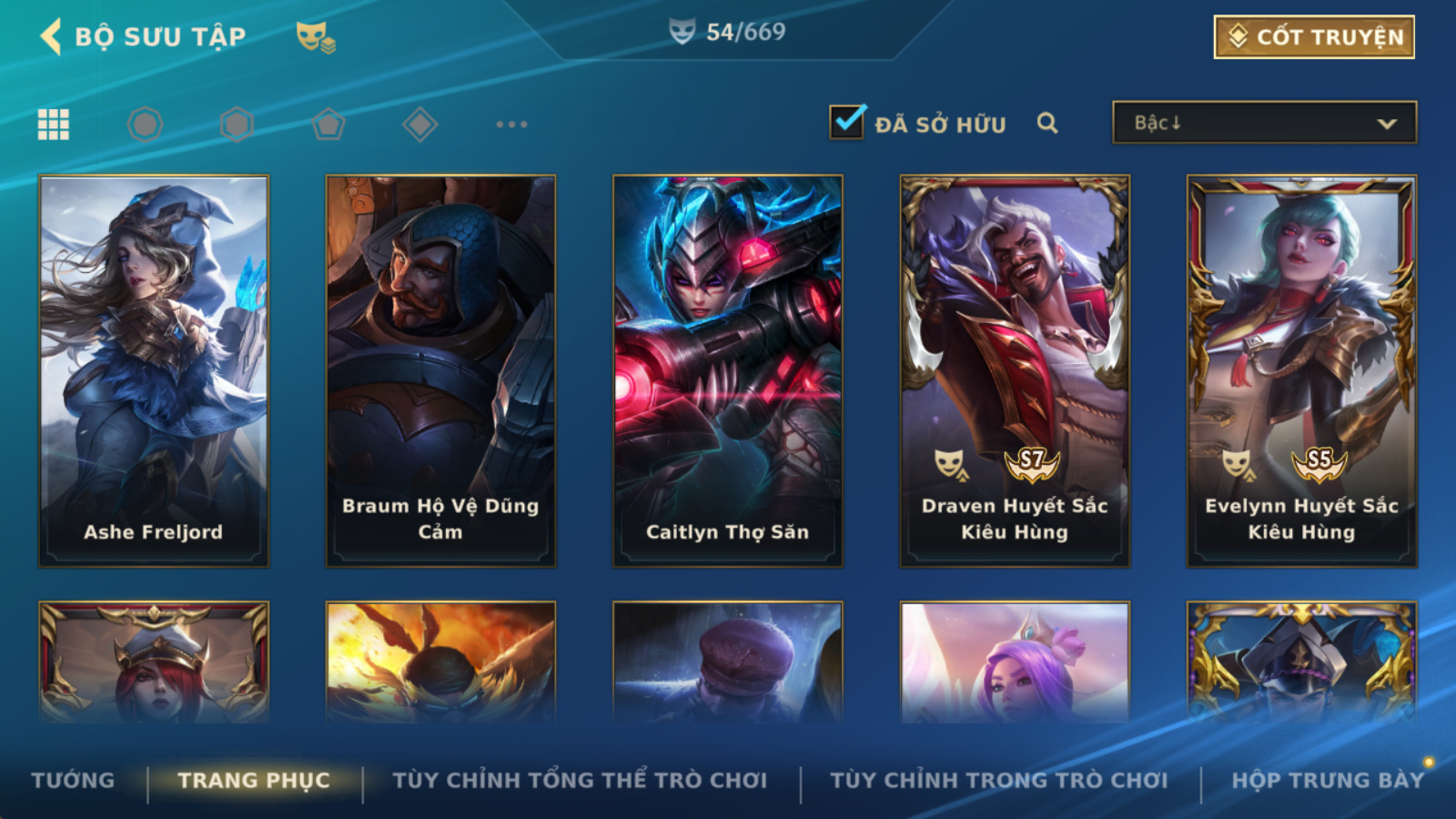1456x819 pixels.
Task: Switch to Tùy Chỉnh Trong Trò Chơi tab
Action: click(999, 780)
